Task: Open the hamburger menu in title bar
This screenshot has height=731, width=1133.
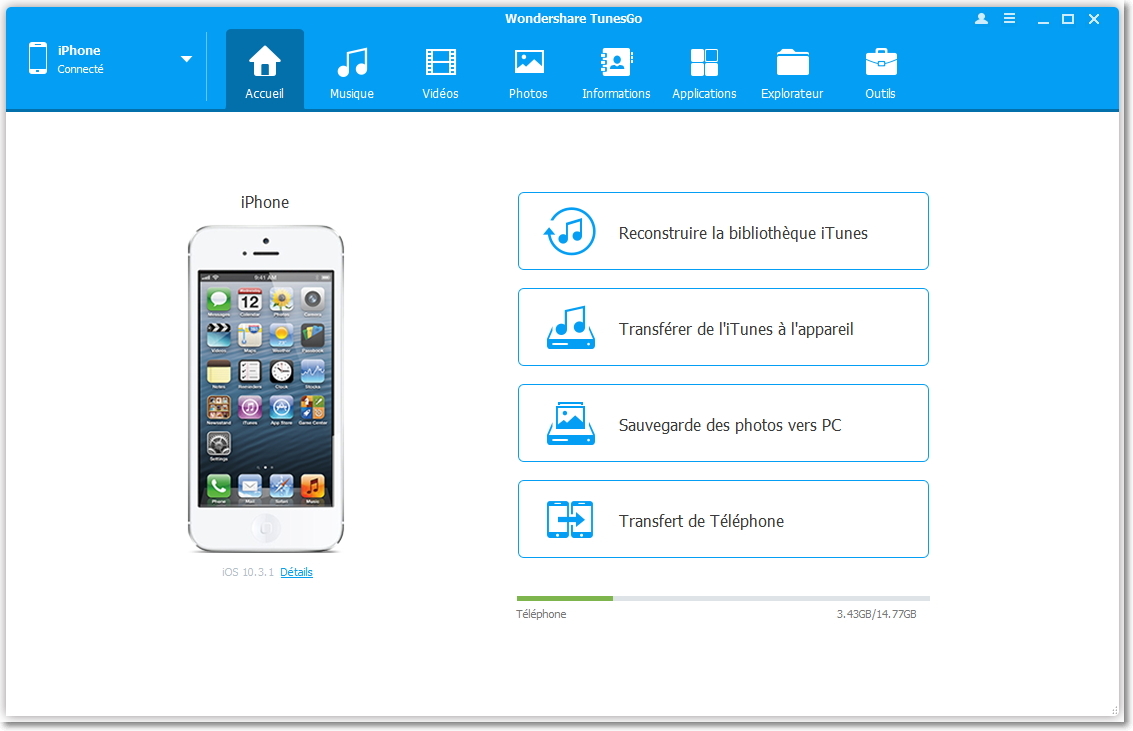Action: [1010, 19]
